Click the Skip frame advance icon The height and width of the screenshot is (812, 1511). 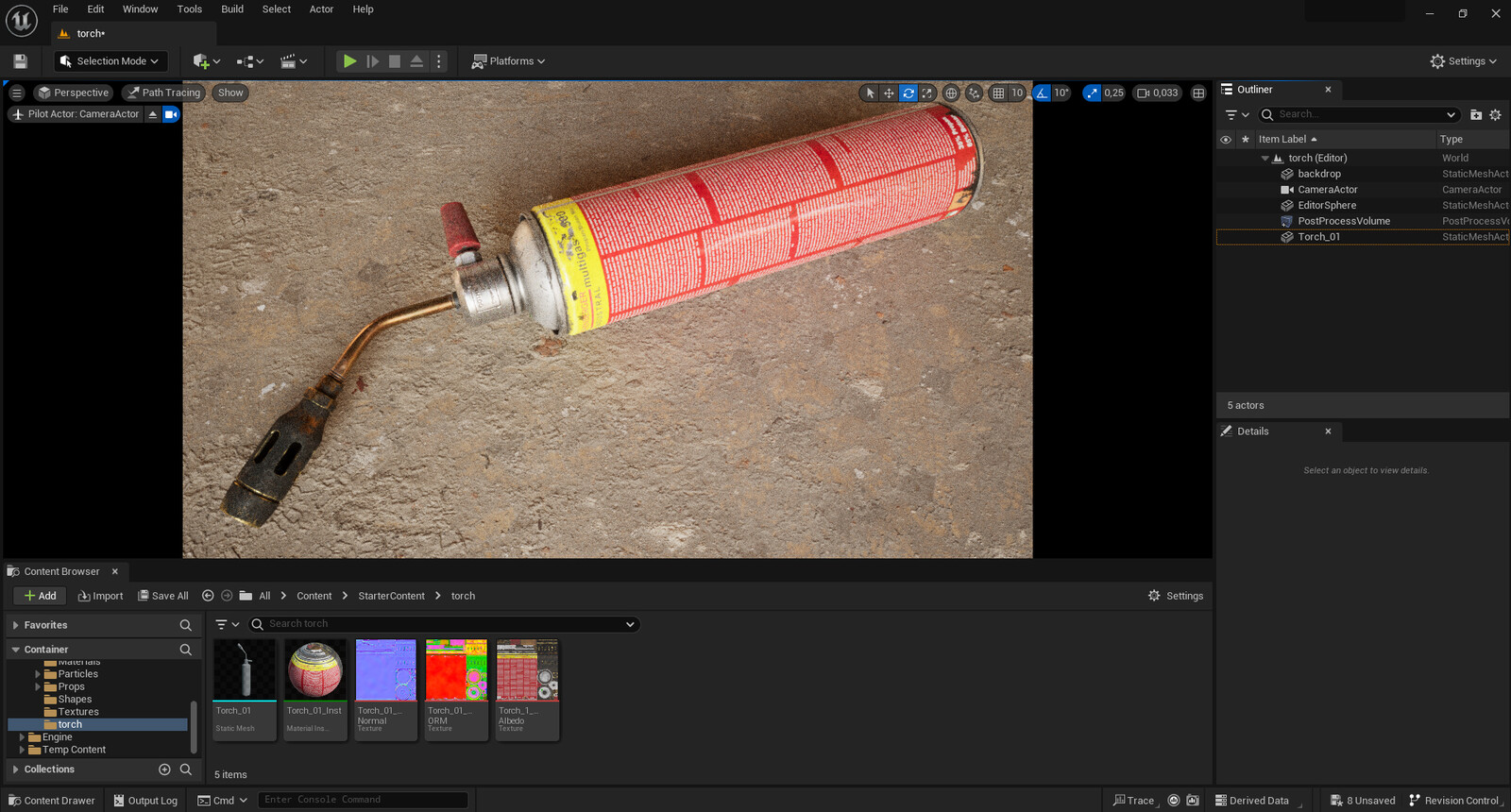click(373, 61)
